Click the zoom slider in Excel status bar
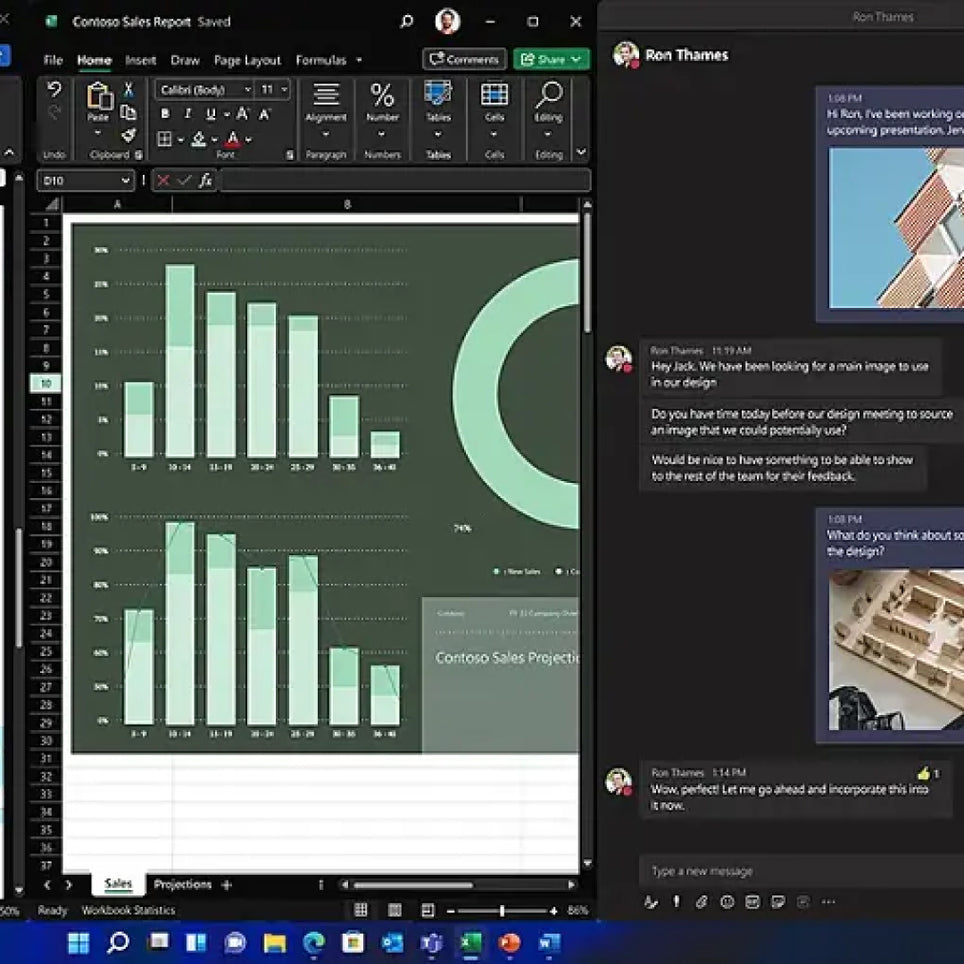 (501, 911)
